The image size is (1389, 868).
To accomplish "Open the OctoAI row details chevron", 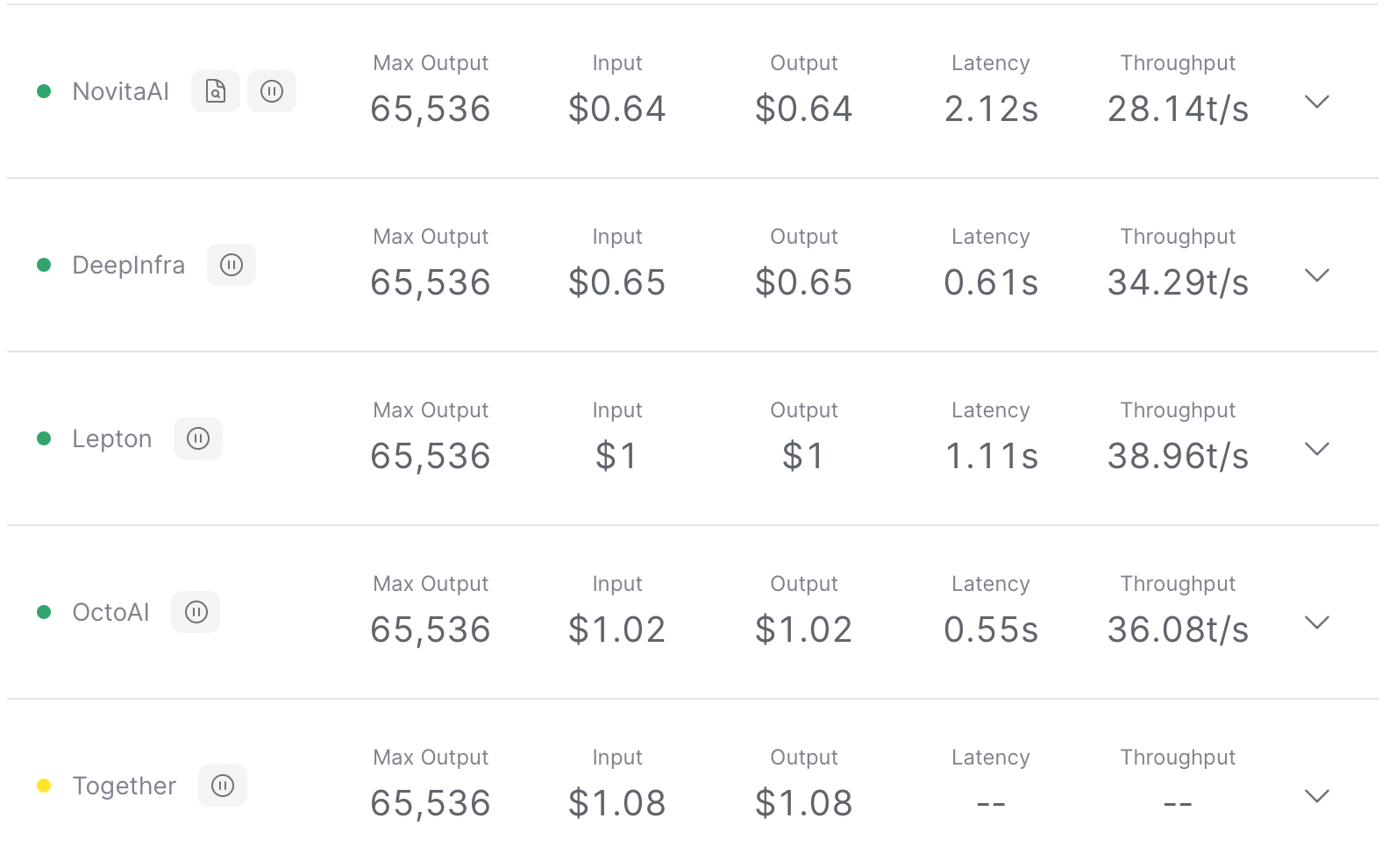I will pyautogui.click(x=1317, y=623).
